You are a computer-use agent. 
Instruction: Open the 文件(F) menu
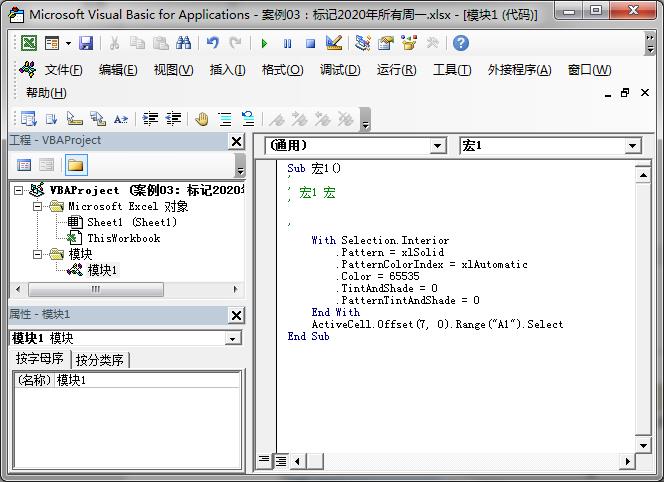[x=64, y=70]
